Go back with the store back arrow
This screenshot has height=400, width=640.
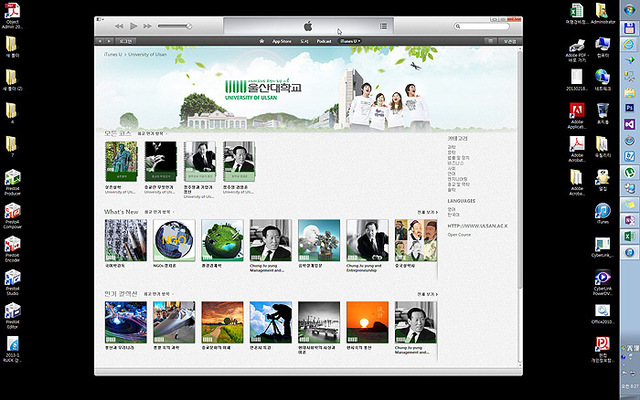[100, 41]
